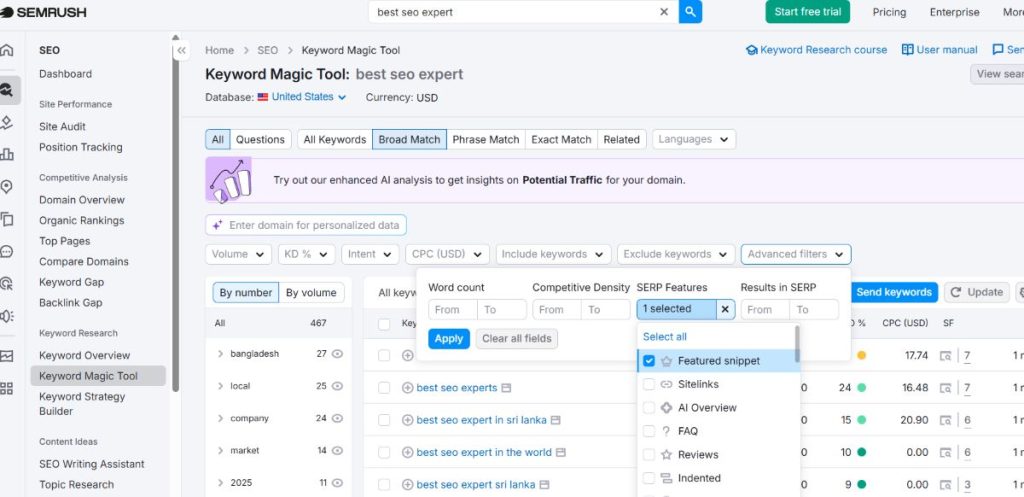The width and height of the screenshot is (1024, 497).
Task: Toggle the eye icon for the local group
Action: point(337,386)
